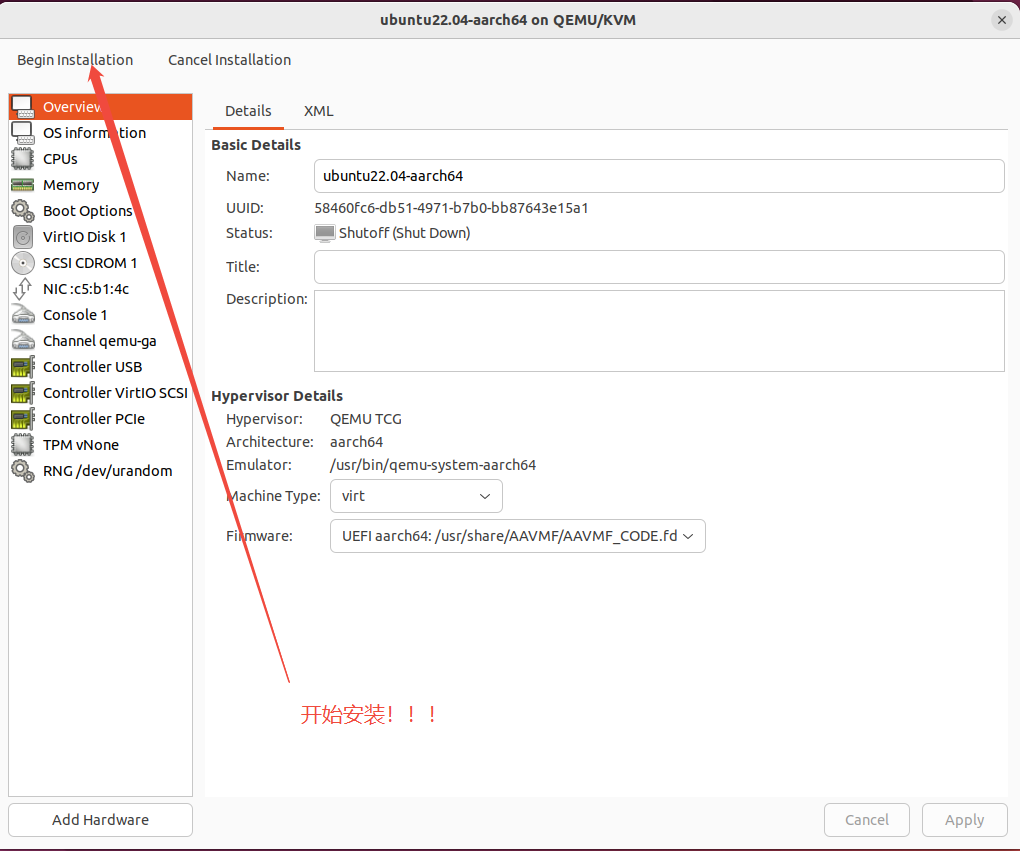Viewport: 1020px width, 851px height.
Task: Click the Shutoff status monitor icon
Action: [x=325, y=233]
